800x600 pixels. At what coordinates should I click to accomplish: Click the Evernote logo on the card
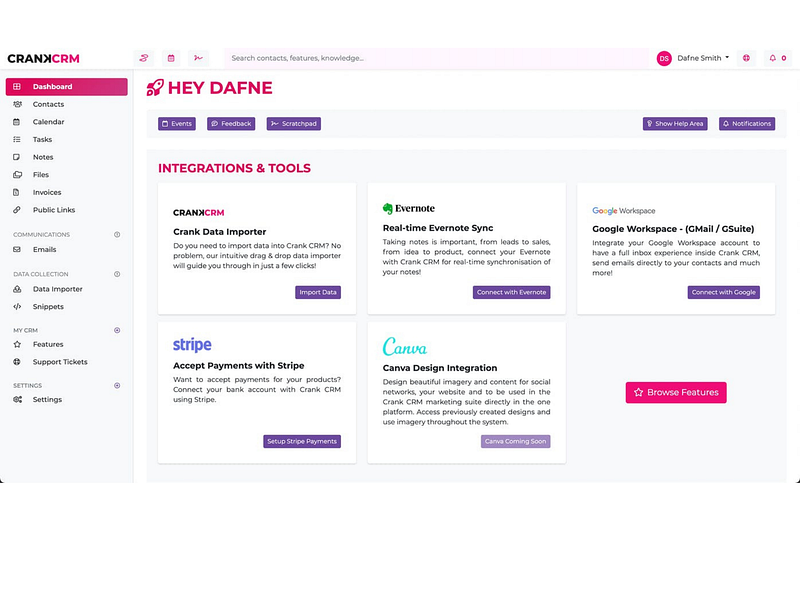pos(409,208)
